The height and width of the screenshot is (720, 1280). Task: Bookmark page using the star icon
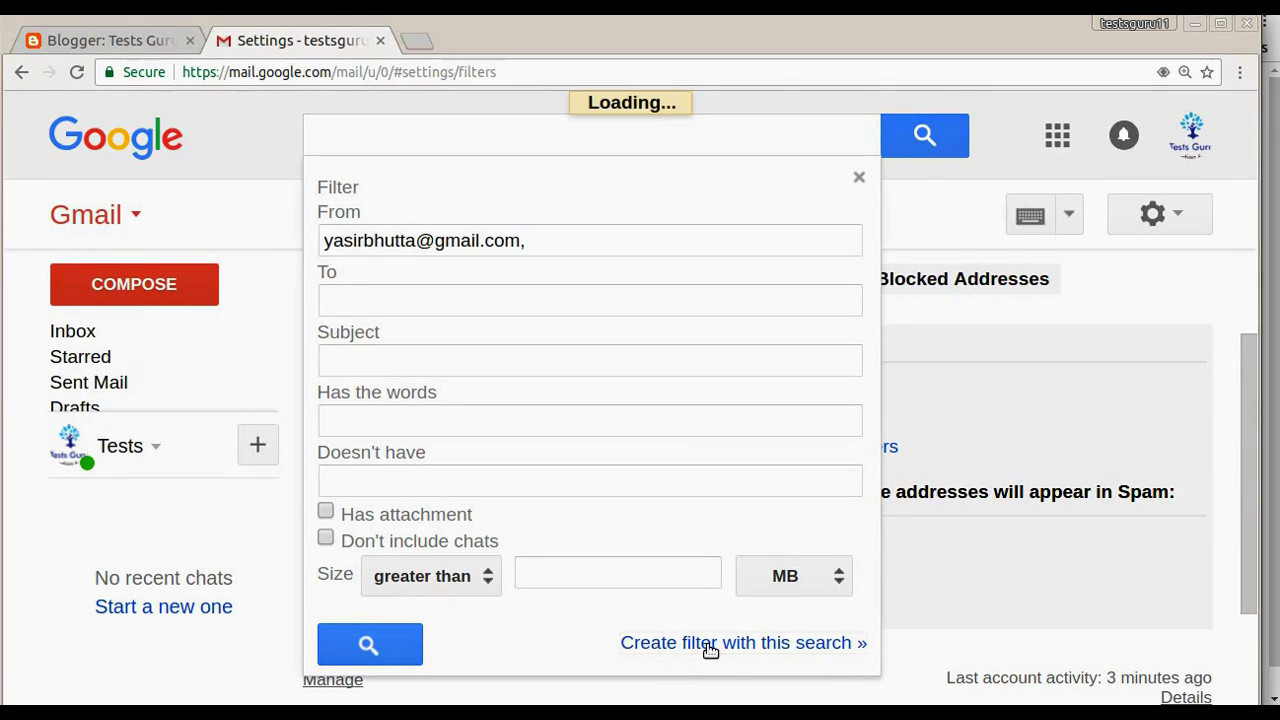coord(1207,72)
